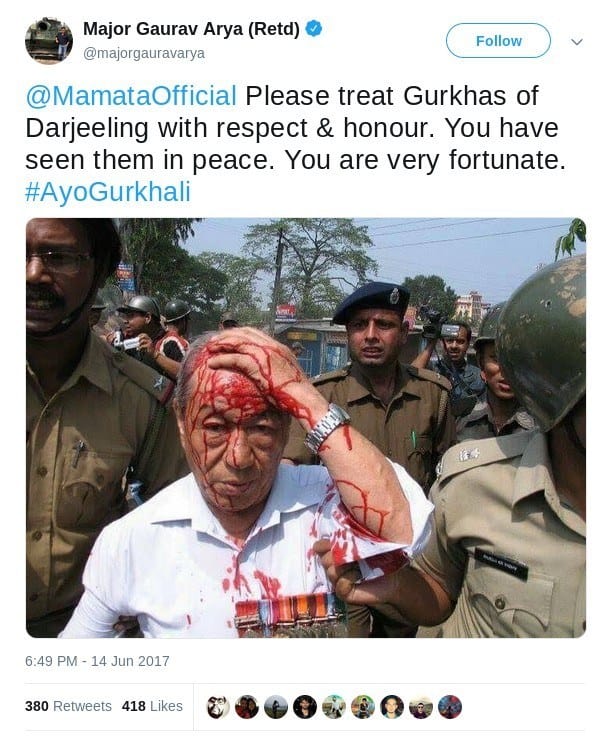Click the blue verified badge icon
The image size is (607, 739).
[x=314, y=29]
